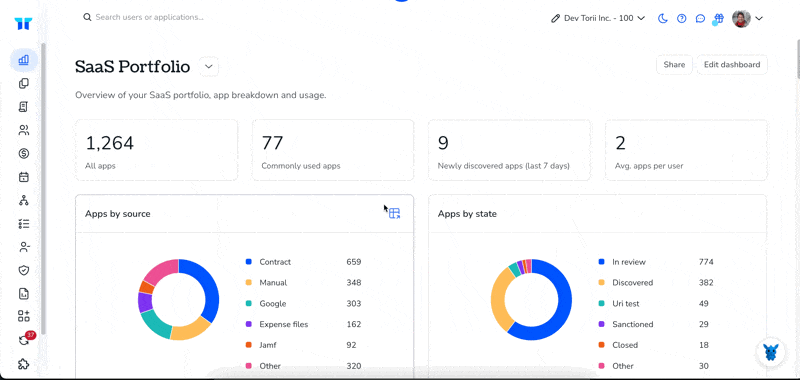Image resolution: width=800 pixels, height=380 pixels.
Task: Click the table export icon in Apps by source
Action: [394, 213]
